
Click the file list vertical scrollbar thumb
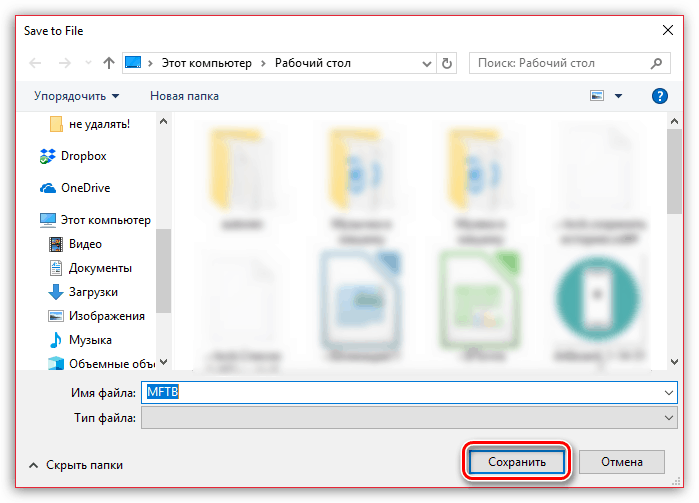point(674,172)
